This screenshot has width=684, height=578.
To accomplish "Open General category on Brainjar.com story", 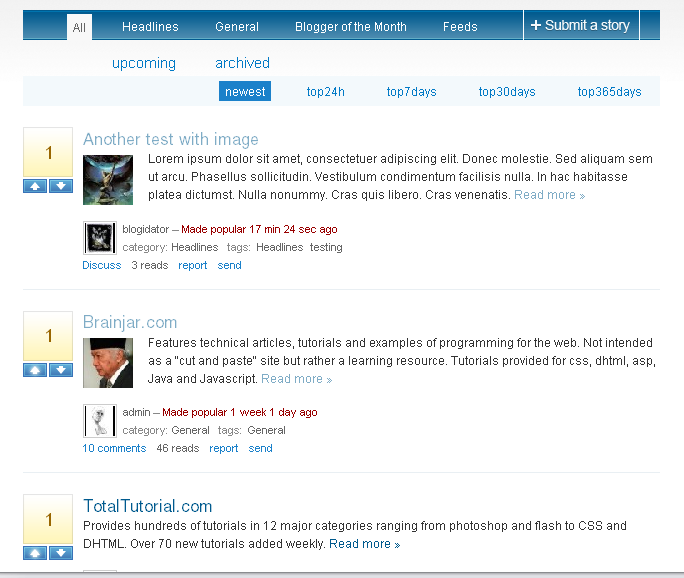I will (190, 431).
